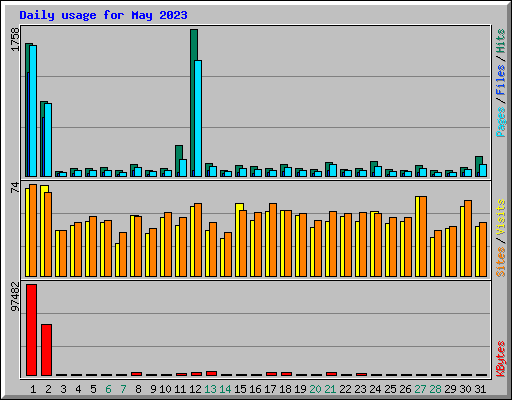Screen dimensions: 512x400
Task: Select the orange Sites bar for day 17
Action: [x=273, y=240]
